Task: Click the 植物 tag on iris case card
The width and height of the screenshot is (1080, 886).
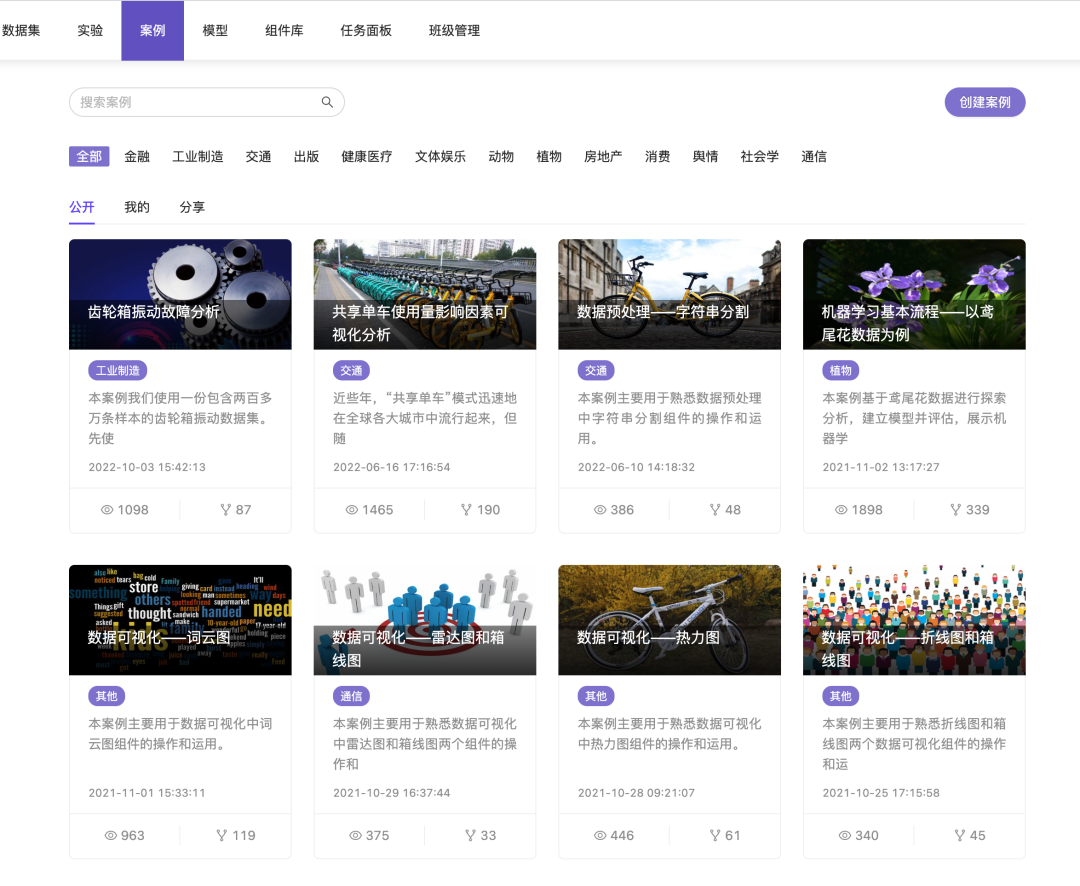Action: pos(840,370)
